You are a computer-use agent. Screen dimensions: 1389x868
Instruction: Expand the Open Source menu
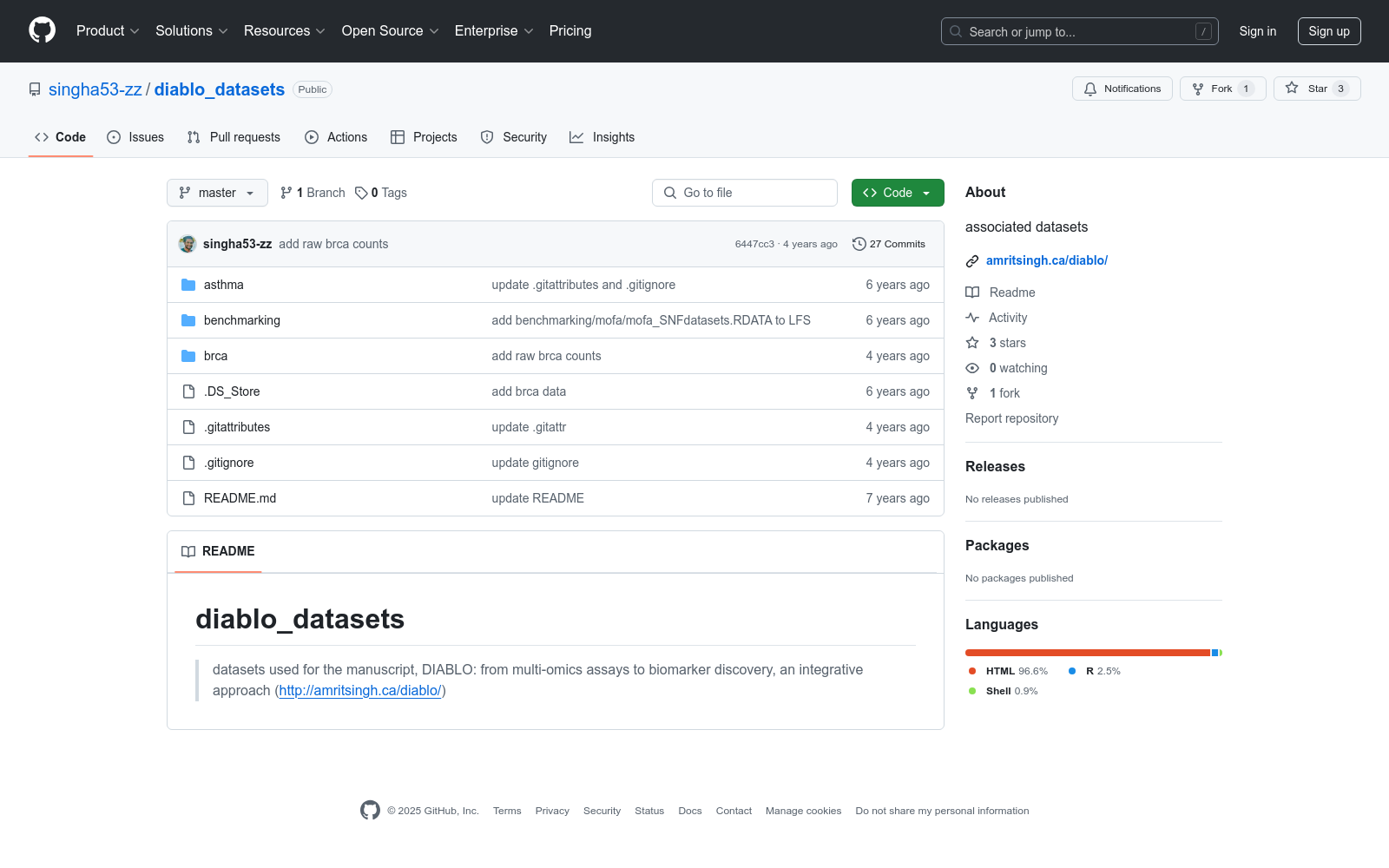click(391, 30)
